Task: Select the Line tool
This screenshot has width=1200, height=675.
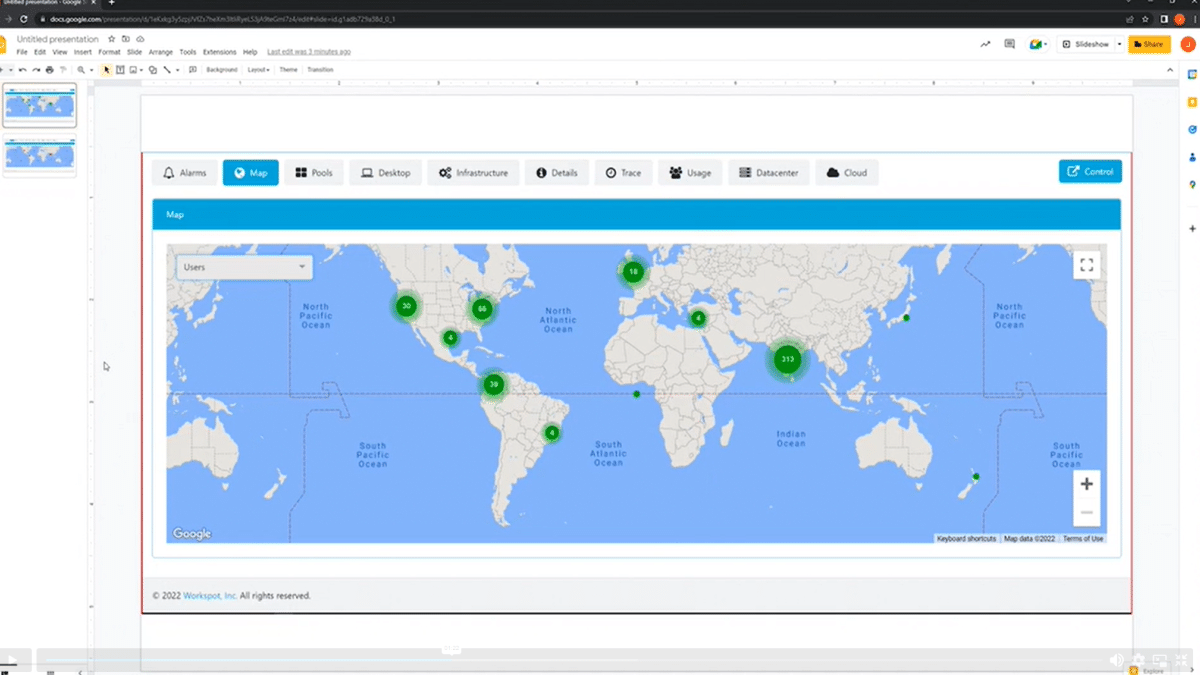Action: [x=168, y=69]
